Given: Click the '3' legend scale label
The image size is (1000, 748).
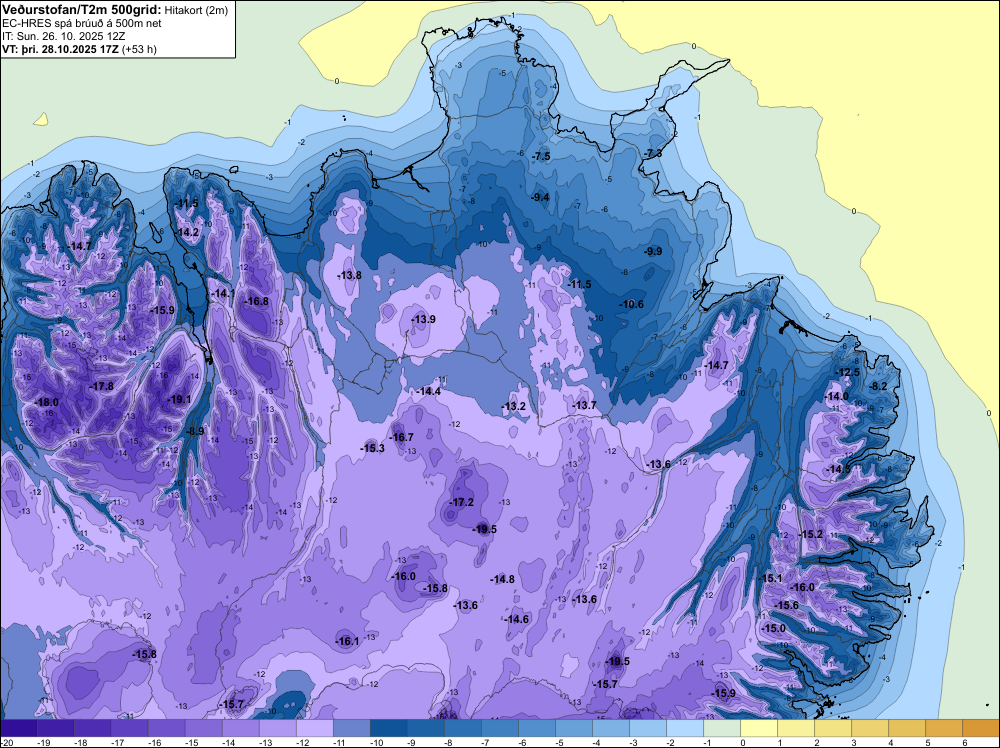Looking at the screenshot, I should click(x=853, y=742).
